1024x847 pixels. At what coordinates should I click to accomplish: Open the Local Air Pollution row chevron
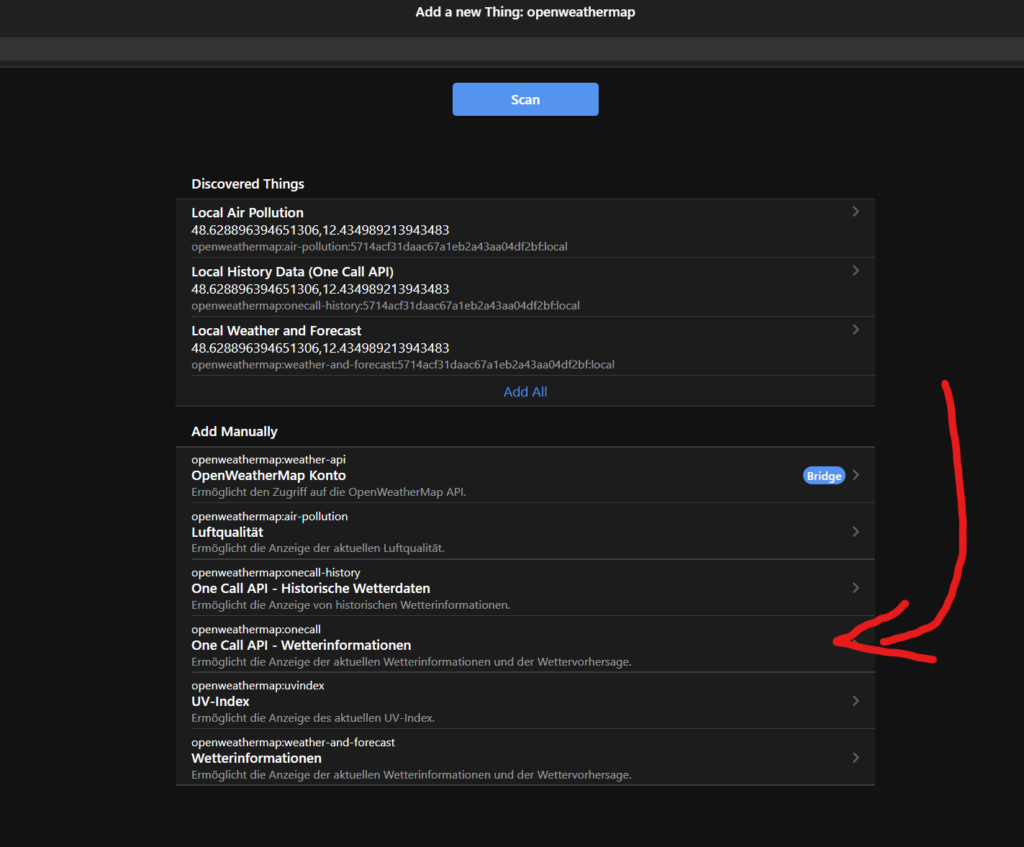(856, 212)
